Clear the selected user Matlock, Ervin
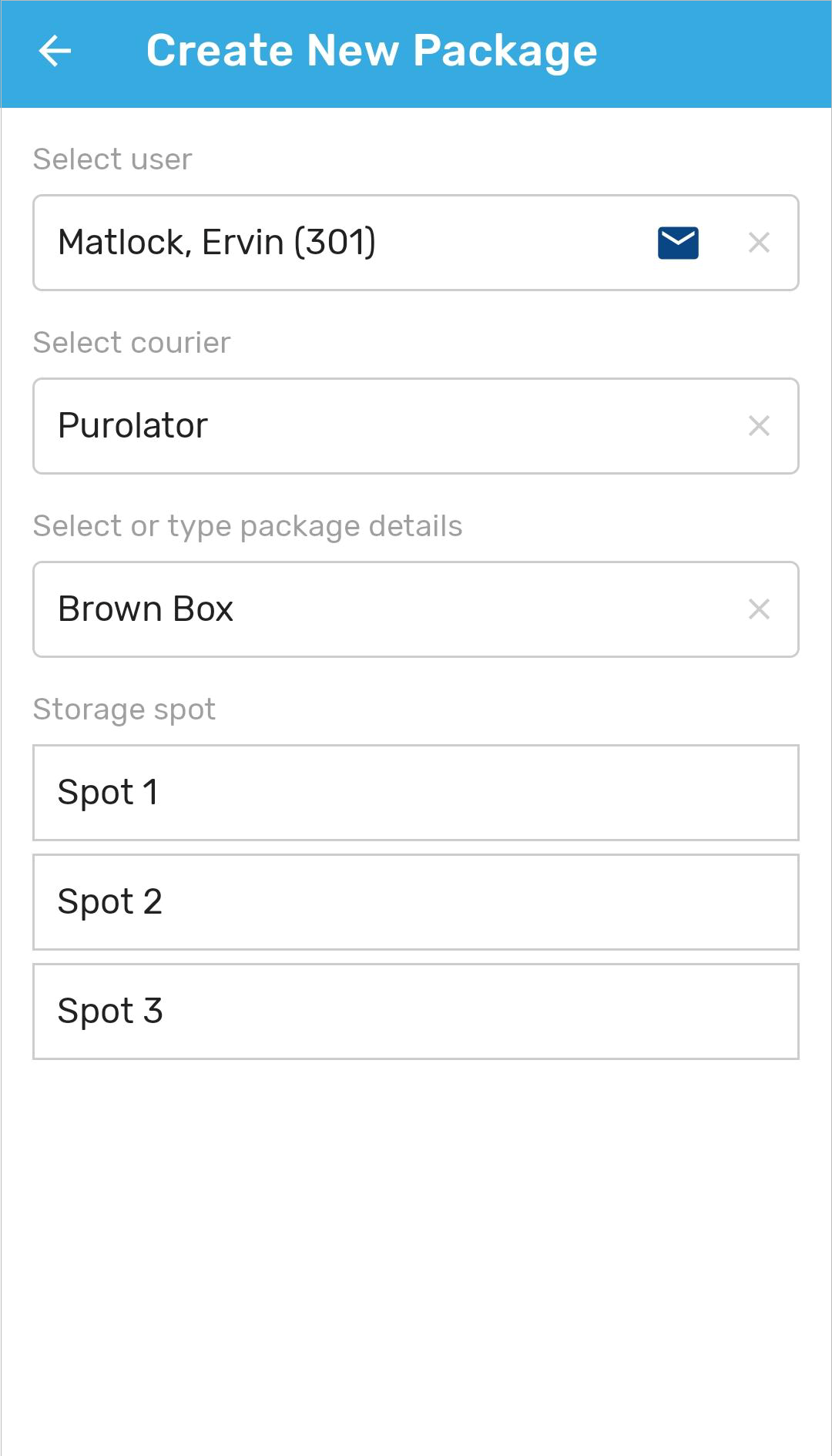Screen dimensions: 832x1456 coord(759,243)
